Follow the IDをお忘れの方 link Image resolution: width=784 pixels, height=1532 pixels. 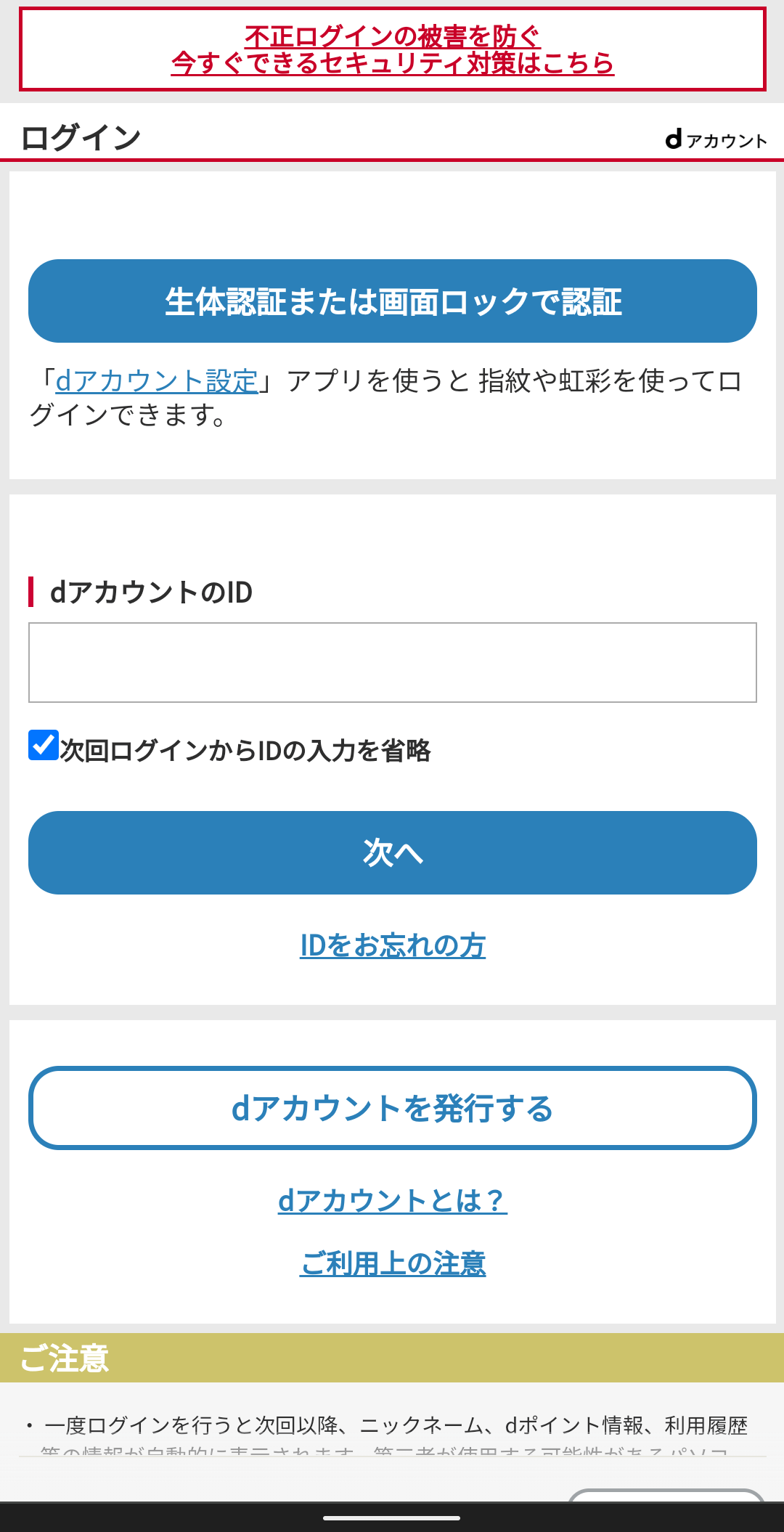tap(392, 945)
